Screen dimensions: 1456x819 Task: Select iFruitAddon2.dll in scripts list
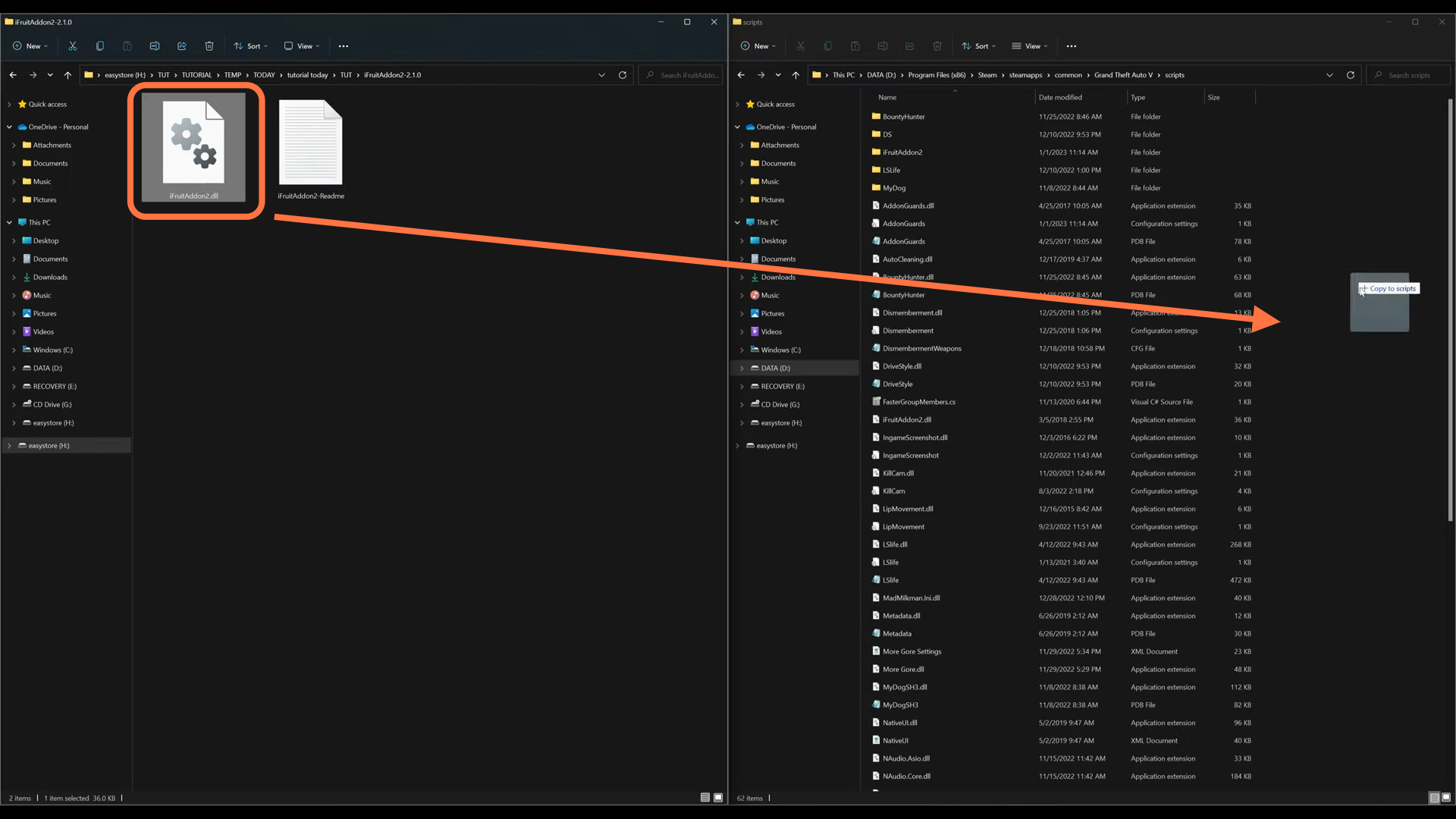(x=906, y=420)
